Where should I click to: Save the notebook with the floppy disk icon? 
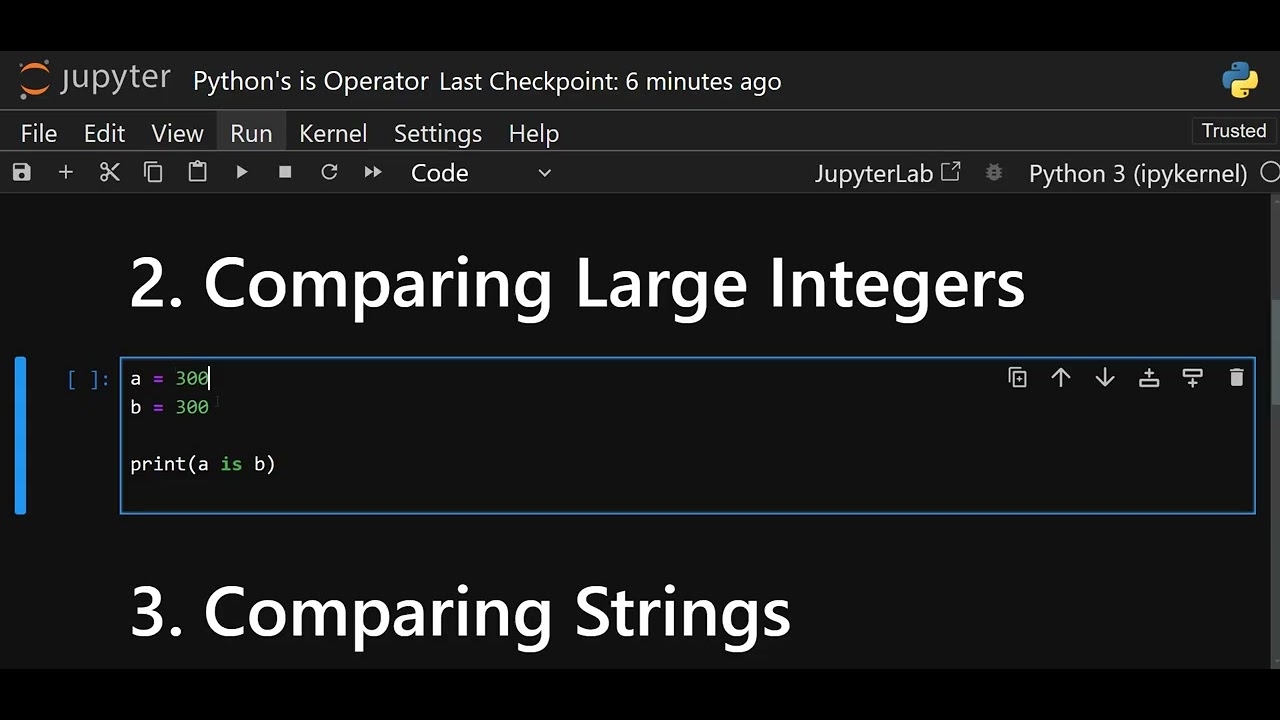coord(22,173)
